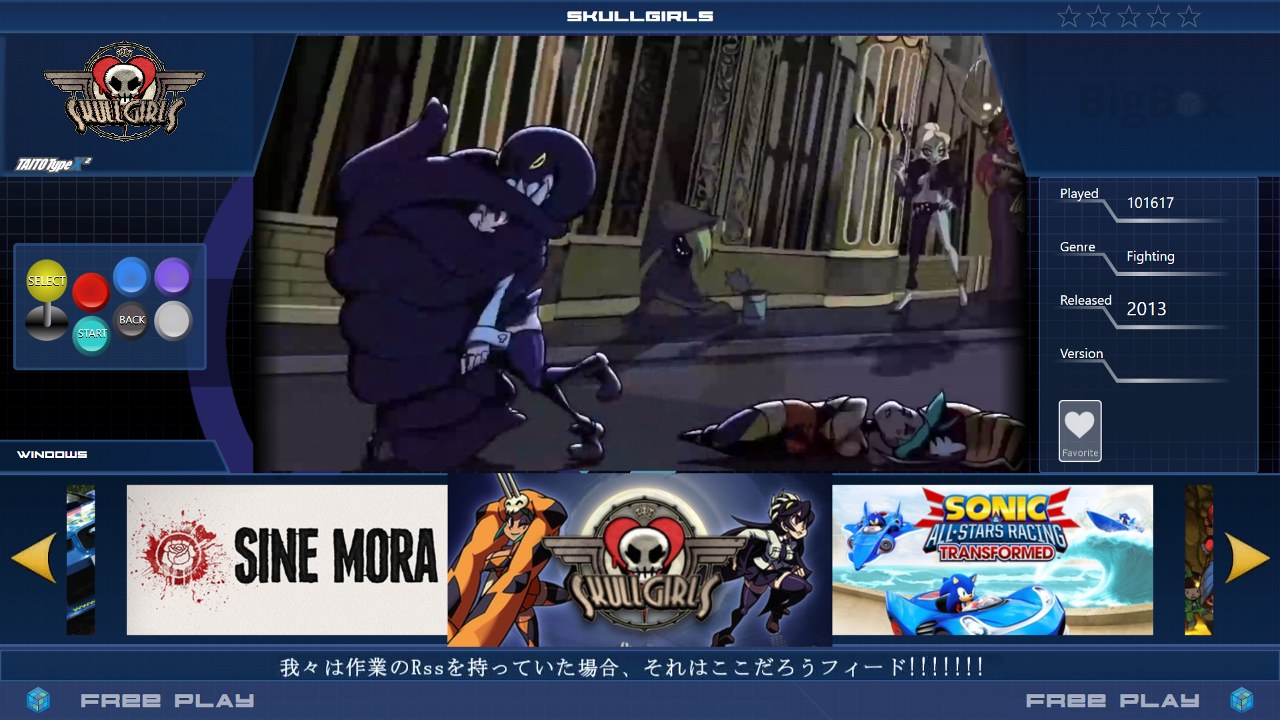Click the SKULLGIRLS title at top
The image size is (1280, 720).
click(640, 16)
